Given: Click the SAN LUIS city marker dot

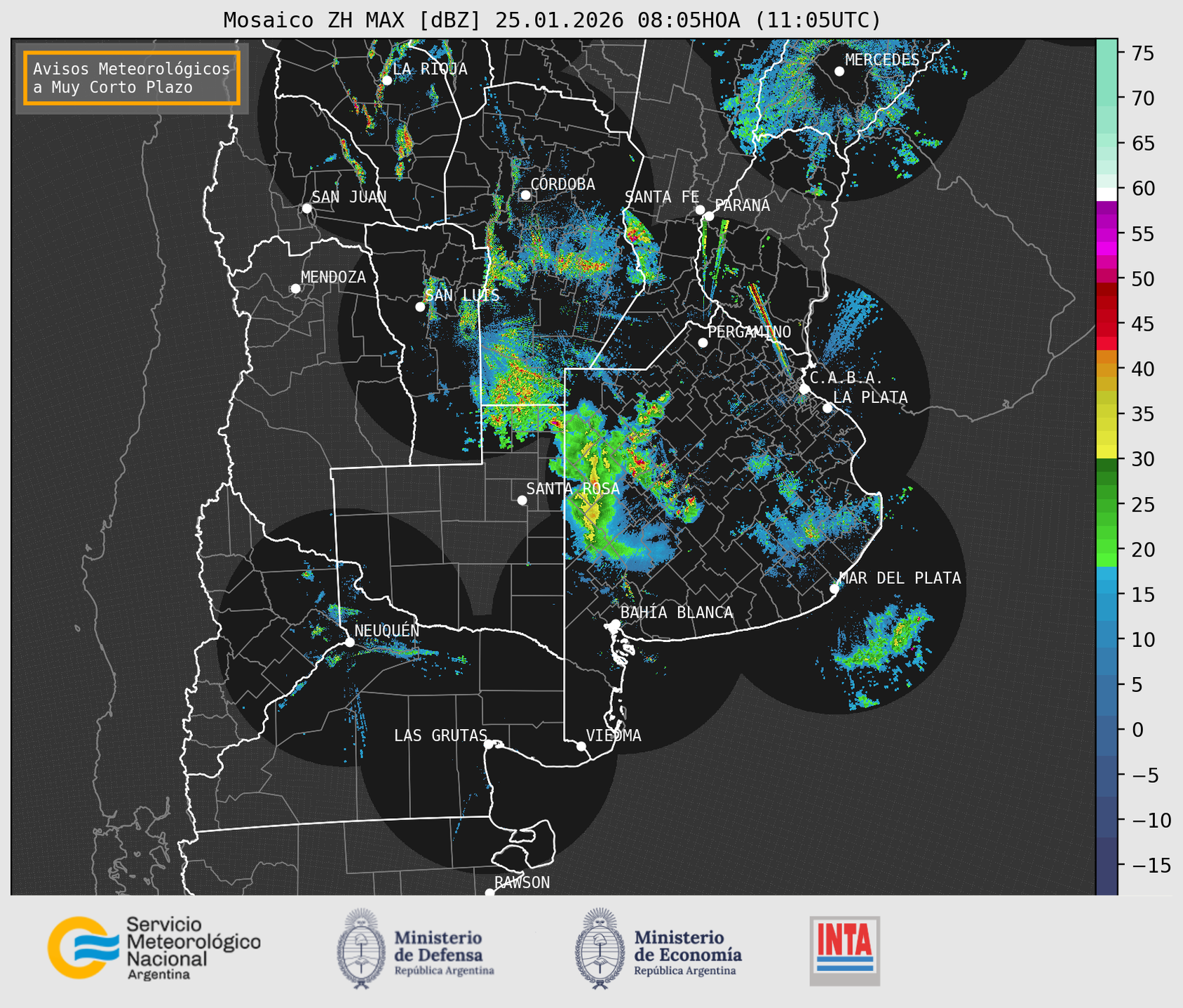Looking at the screenshot, I should (420, 306).
